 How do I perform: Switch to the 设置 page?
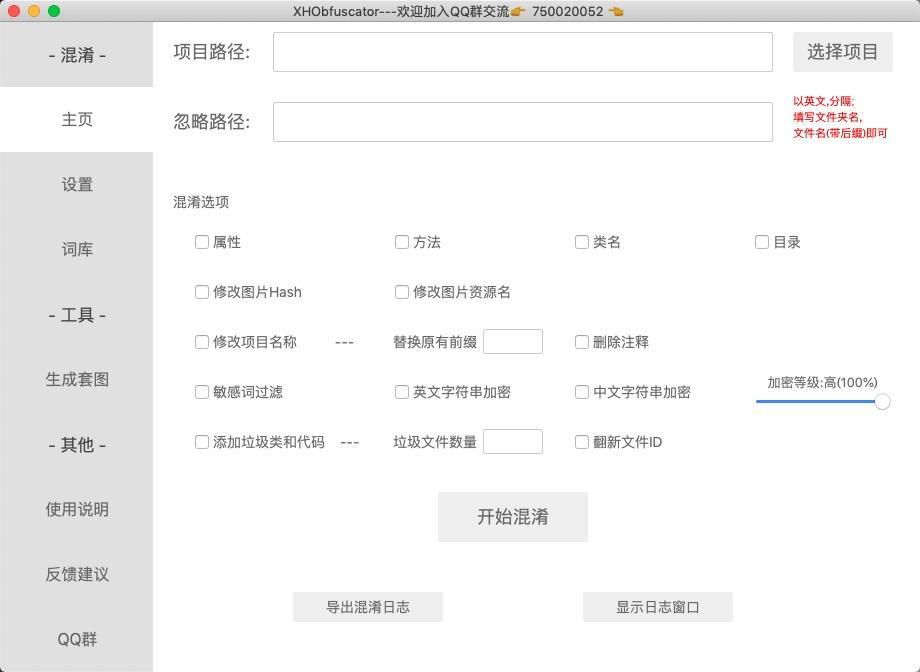(76, 184)
